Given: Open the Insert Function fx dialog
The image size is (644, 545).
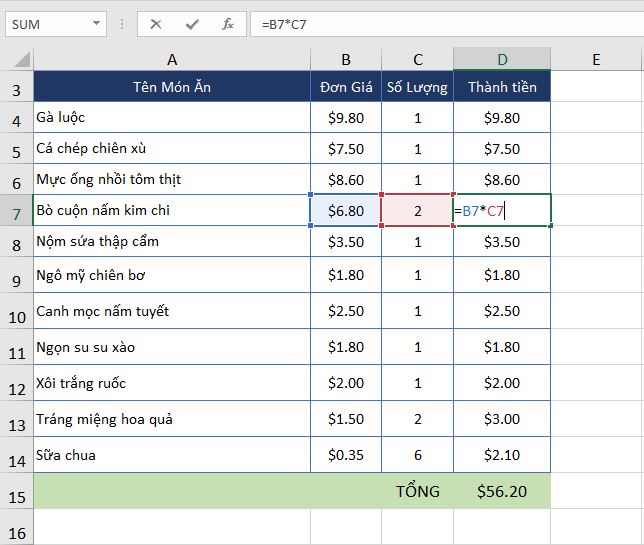Looking at the screenshot, I should [228, 24].
